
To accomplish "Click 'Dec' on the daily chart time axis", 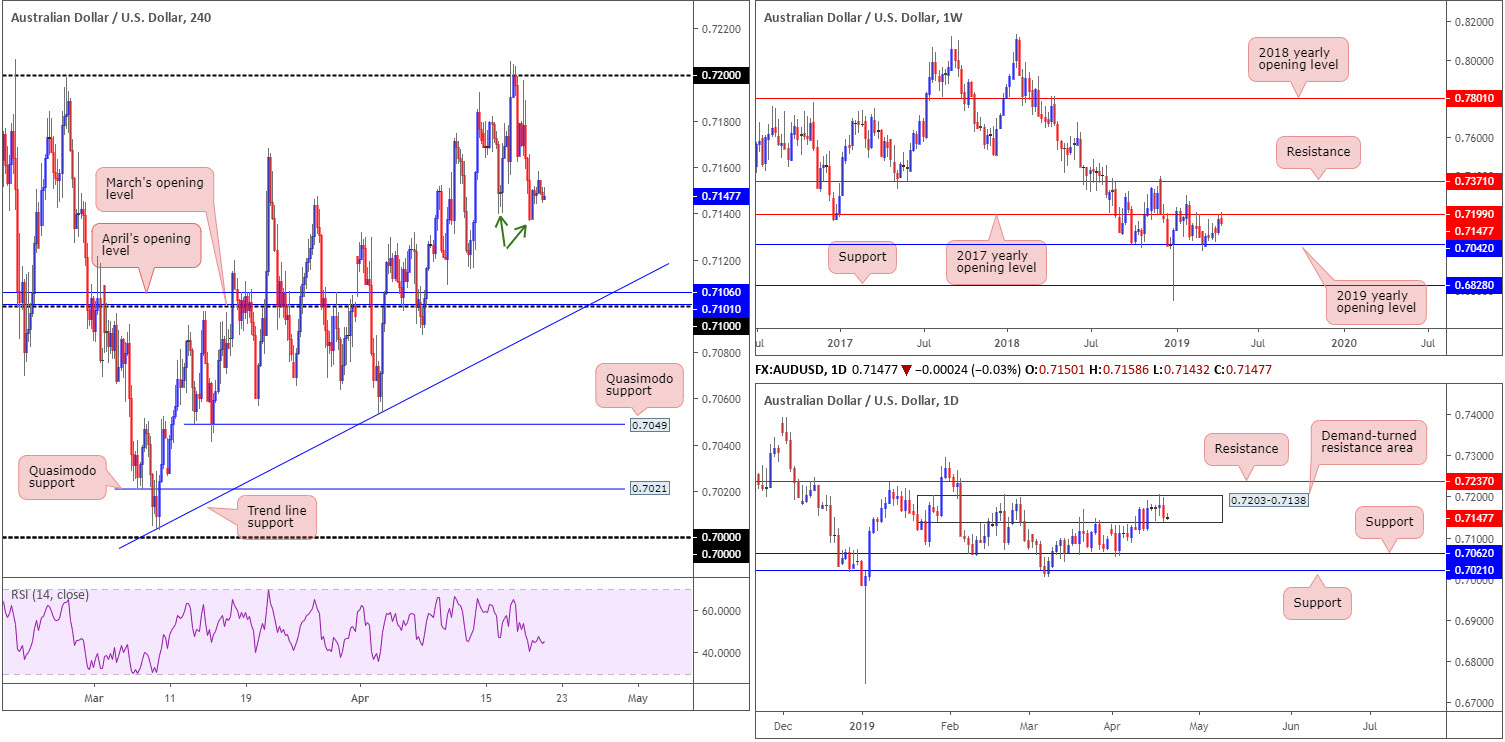I will (783, 727).
